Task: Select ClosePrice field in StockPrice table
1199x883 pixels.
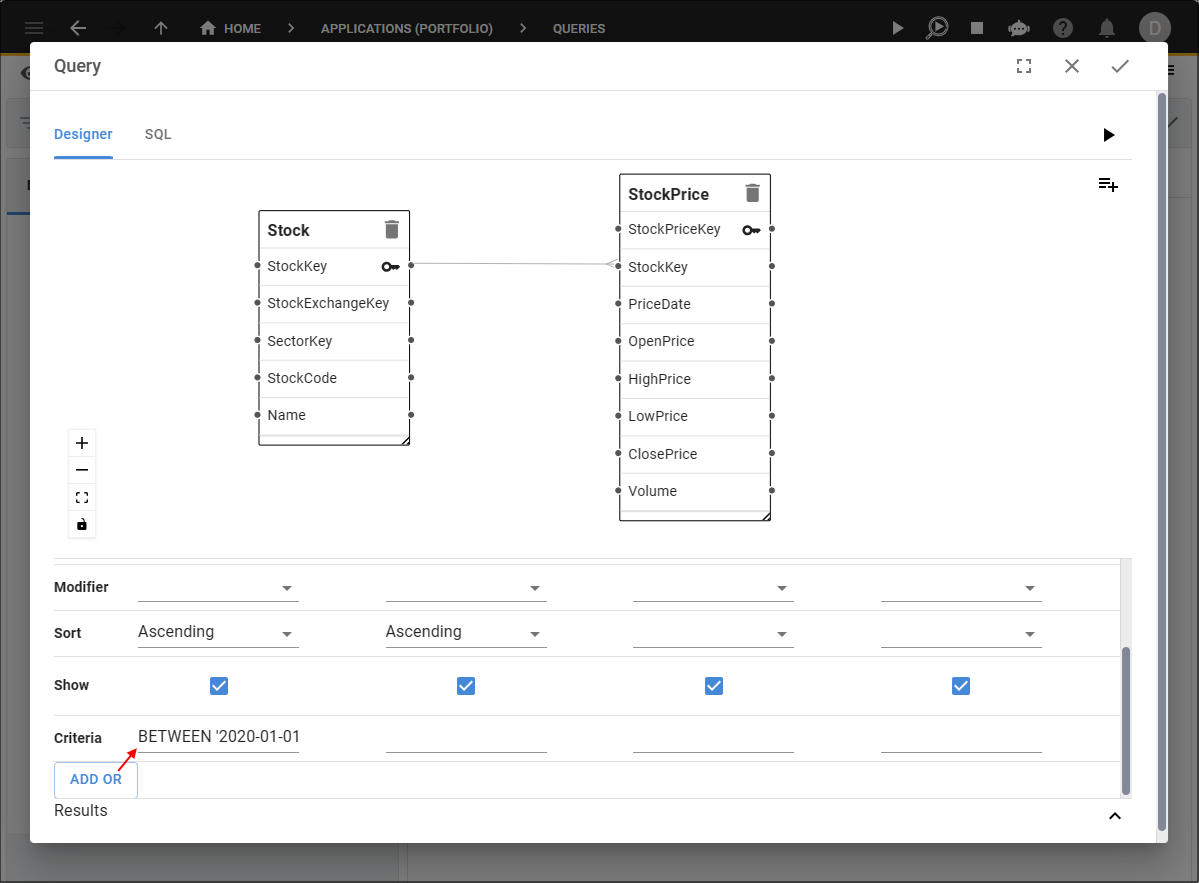Action: 694,453
